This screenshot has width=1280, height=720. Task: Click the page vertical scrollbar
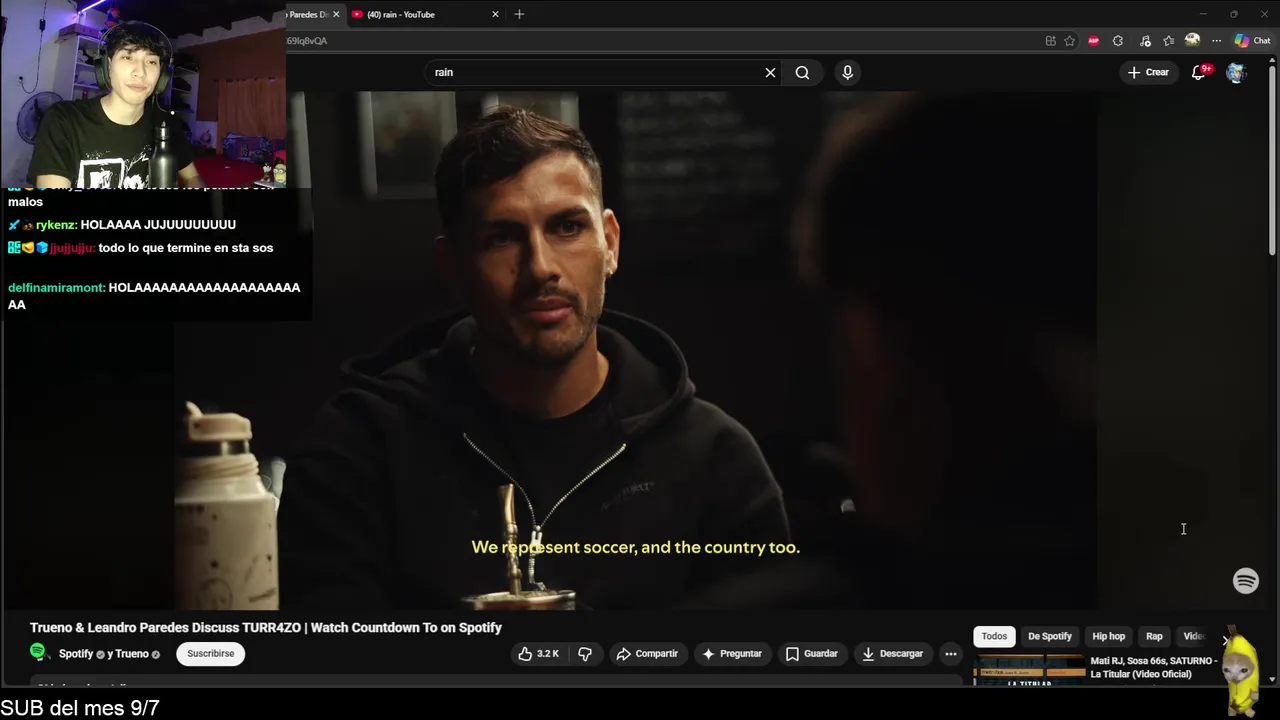tap(1272, 160)
